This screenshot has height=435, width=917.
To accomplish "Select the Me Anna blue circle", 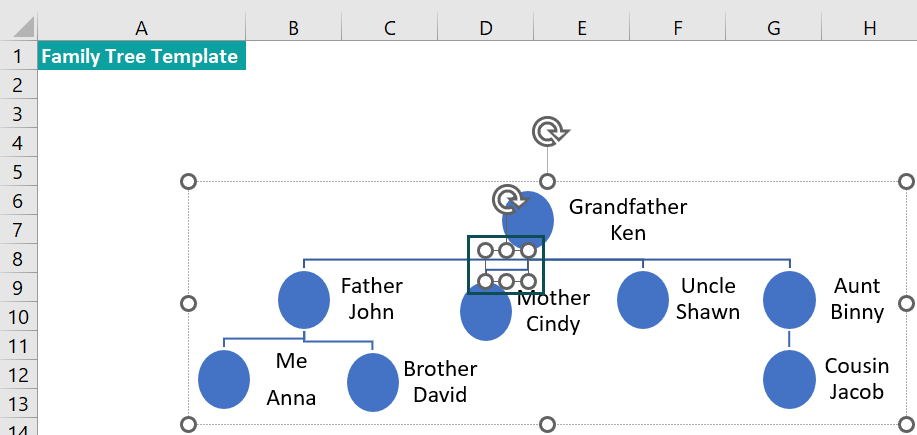I will (224, 379).
